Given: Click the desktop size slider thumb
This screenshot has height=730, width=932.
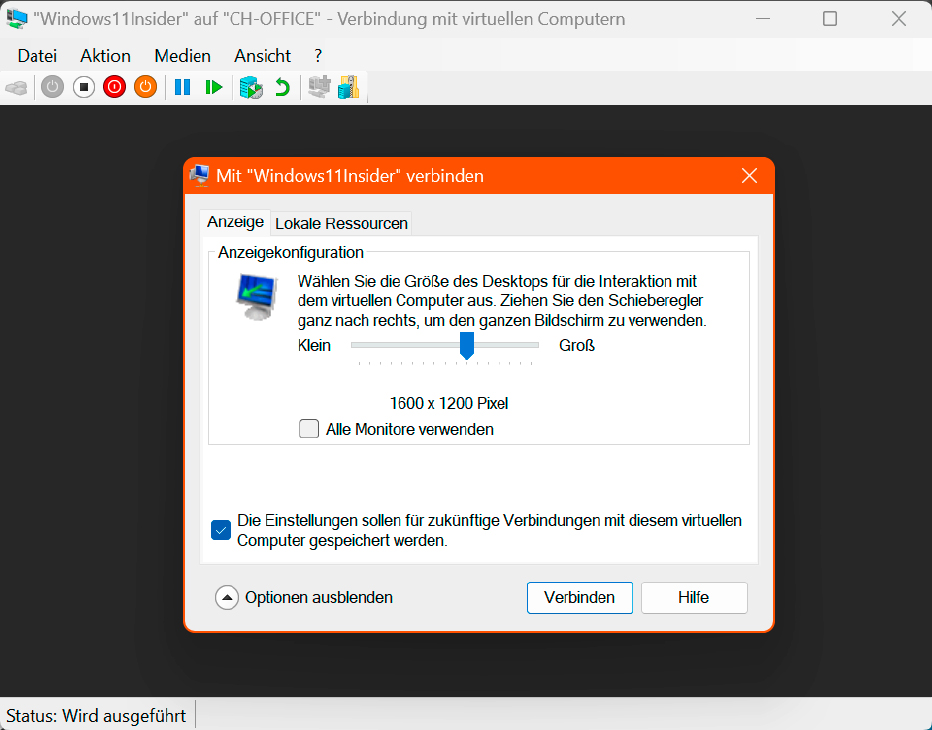Looking at the screenshot, I should 467,345.
